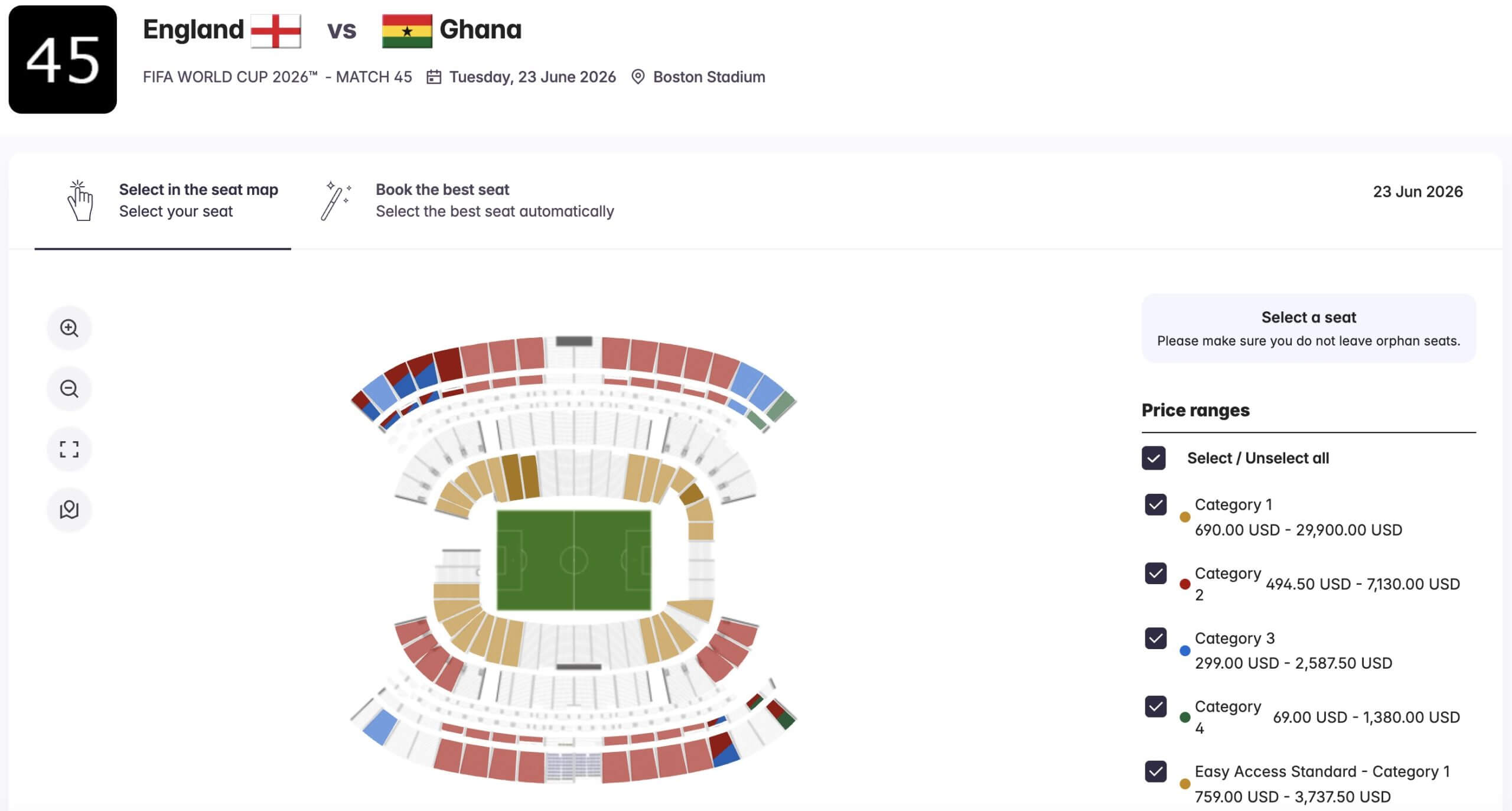The height and width of the screenshot is (811, 1512).
Task: Click the zoom out magnifier icon
Action: click(69, 389)
